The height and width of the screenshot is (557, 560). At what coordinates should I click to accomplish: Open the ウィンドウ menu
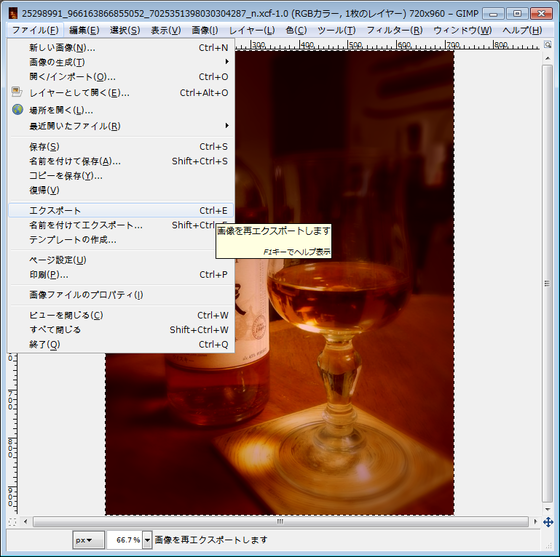(462, 30)
